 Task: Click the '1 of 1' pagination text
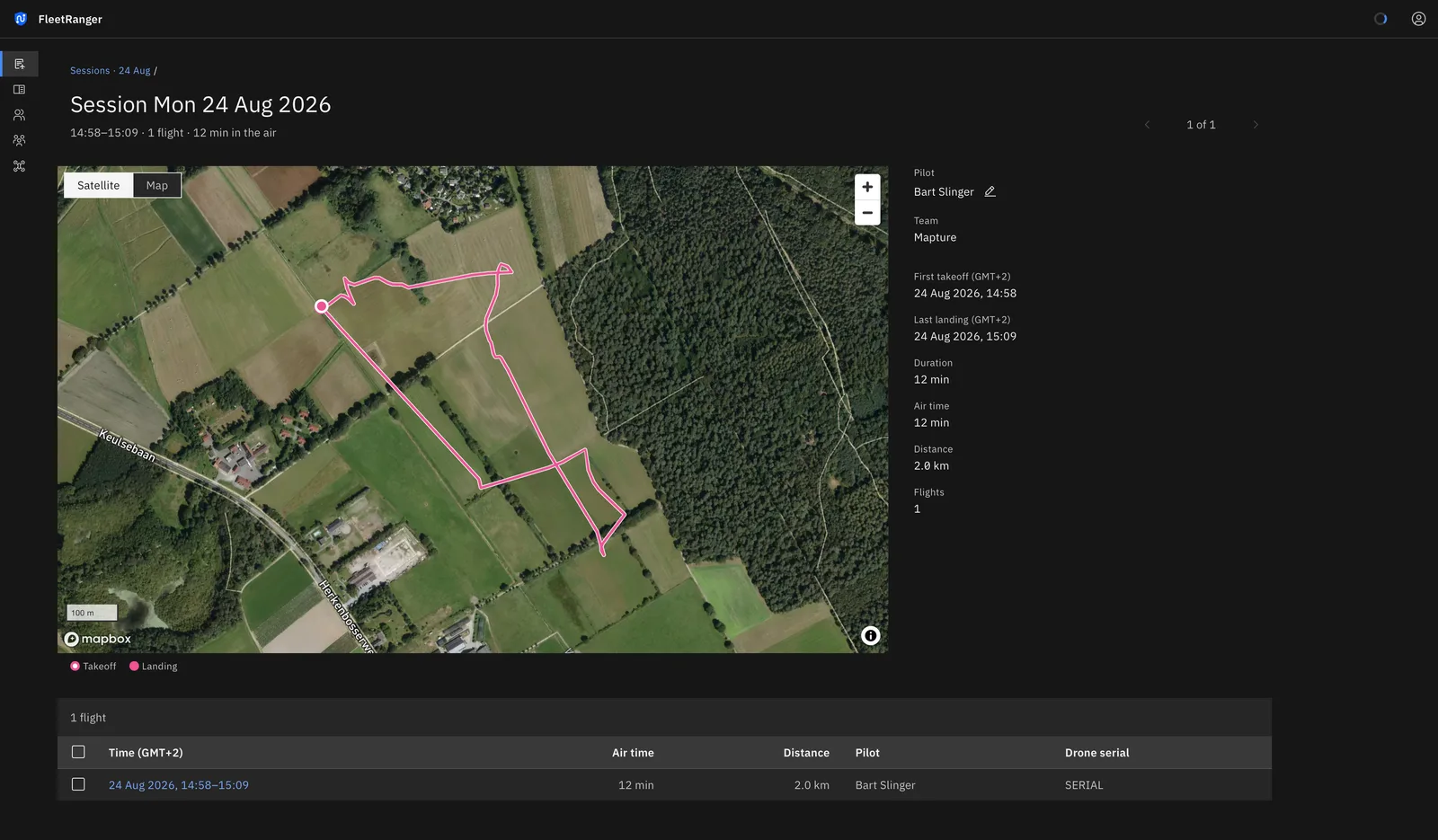[1201, 125]
